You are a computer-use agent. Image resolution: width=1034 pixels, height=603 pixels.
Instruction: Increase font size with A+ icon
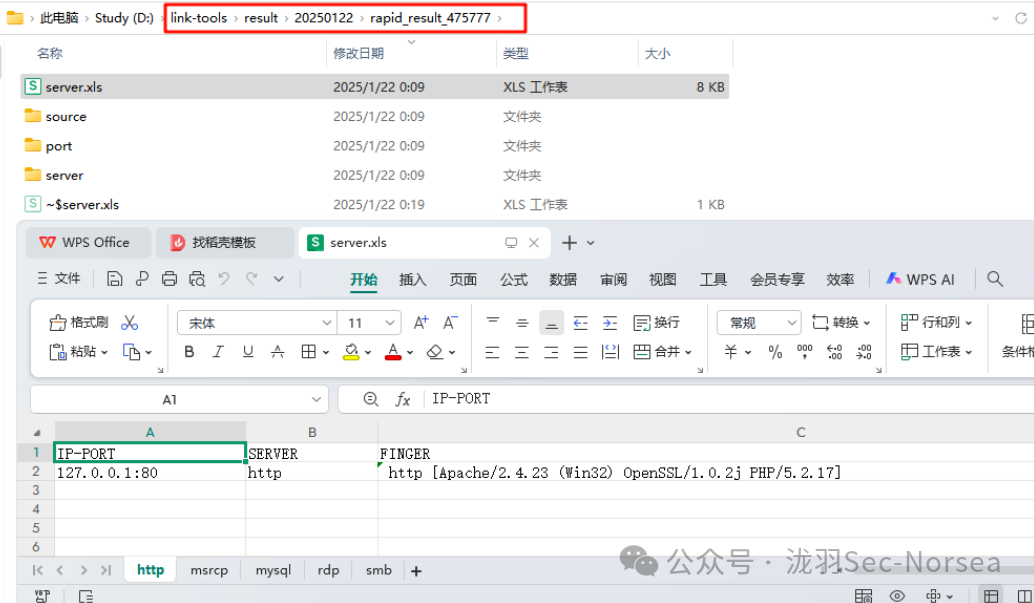(421, 322)
